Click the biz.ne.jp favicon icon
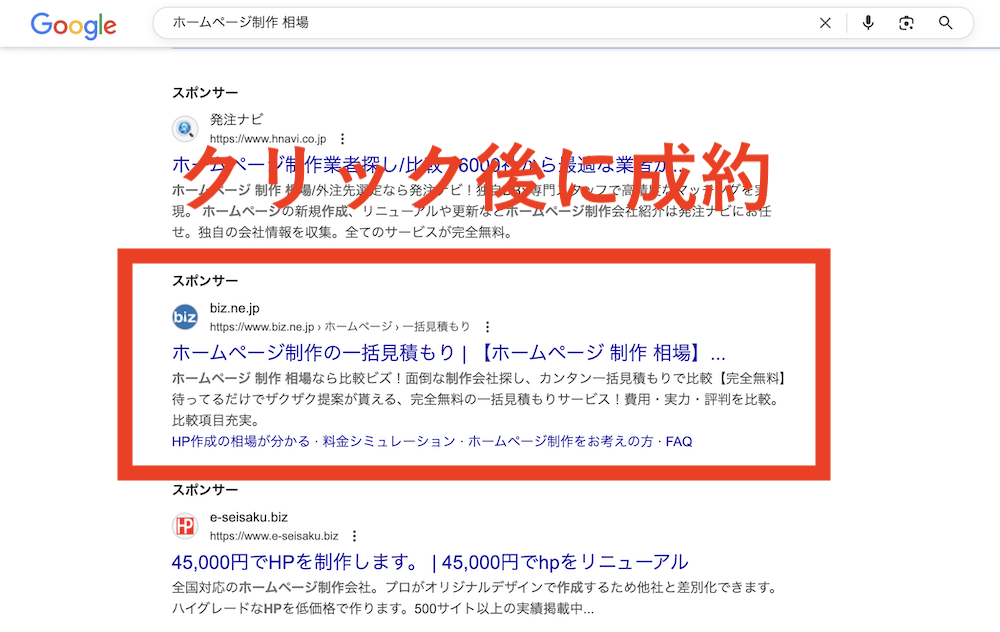 185,317
